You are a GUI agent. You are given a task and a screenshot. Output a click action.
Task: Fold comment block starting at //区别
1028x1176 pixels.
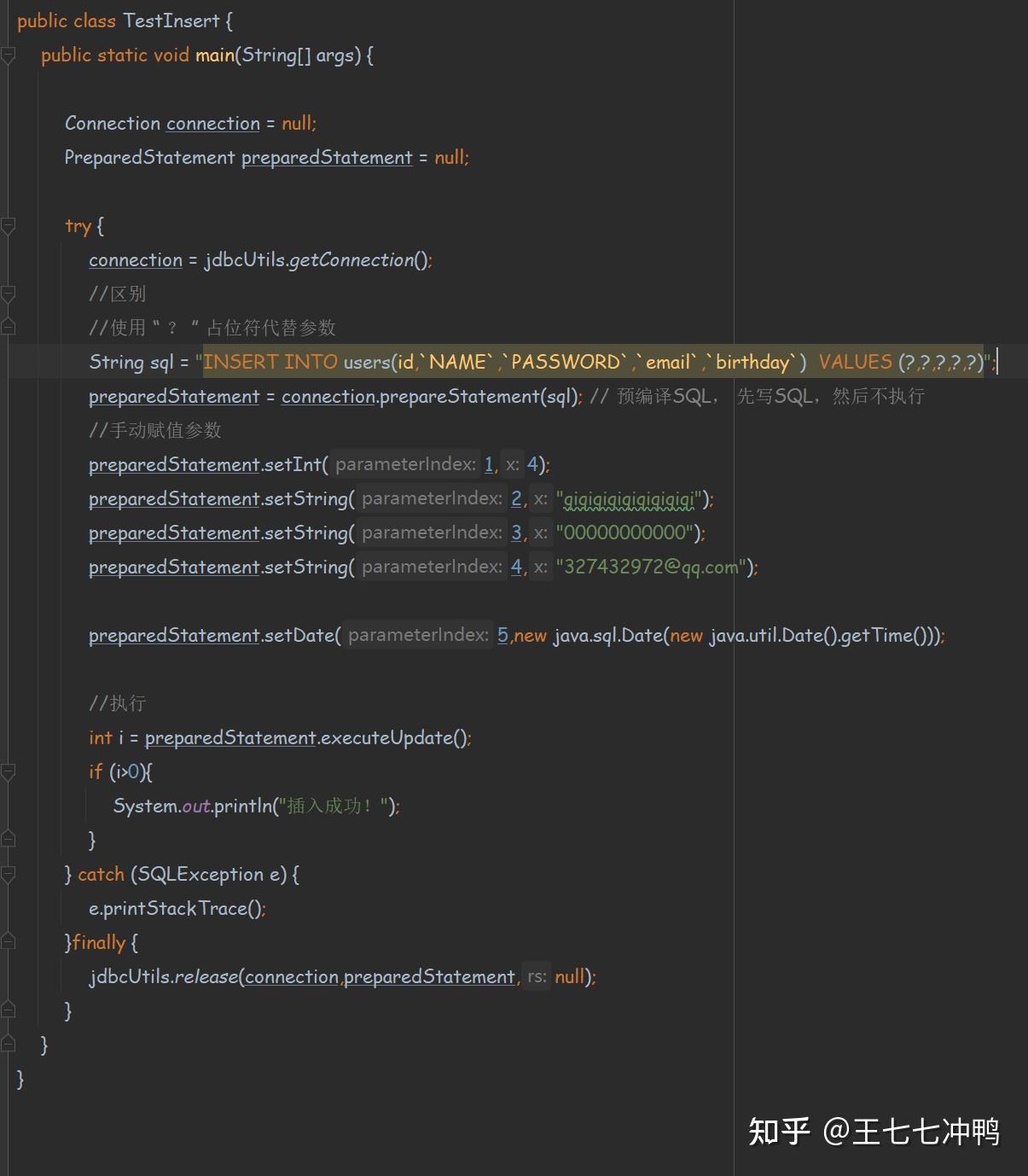[x=9, y=294]
